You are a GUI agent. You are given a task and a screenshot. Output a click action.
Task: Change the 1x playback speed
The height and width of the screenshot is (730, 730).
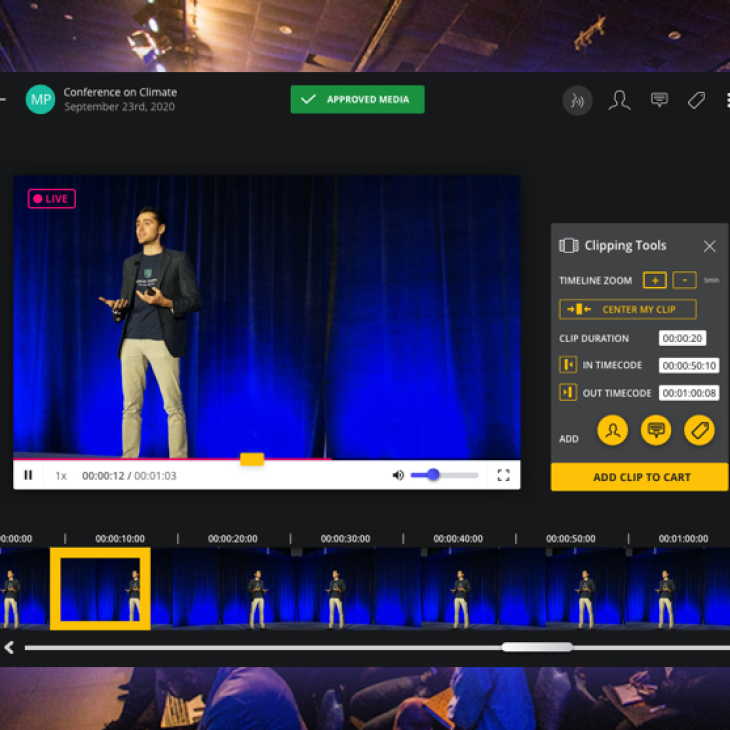click(61, 475)
